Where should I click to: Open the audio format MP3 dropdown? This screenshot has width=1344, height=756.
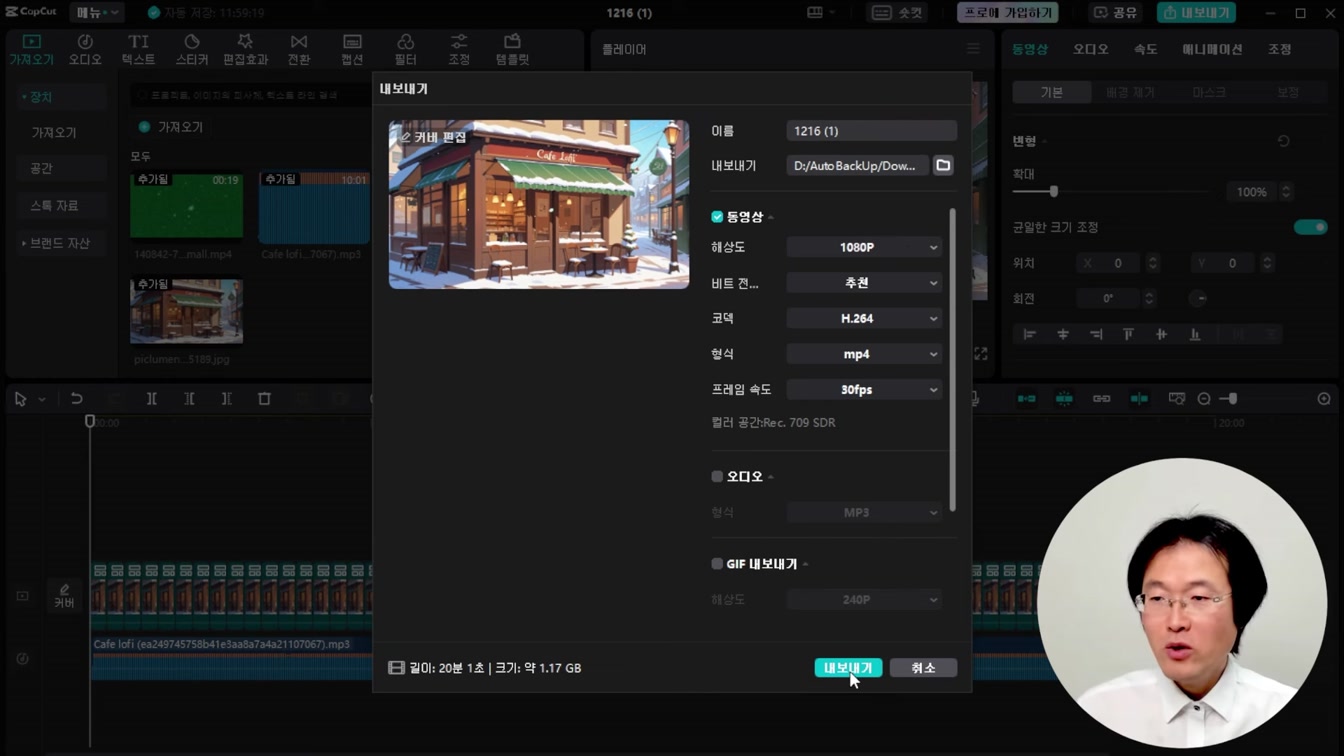coord(864,512)
